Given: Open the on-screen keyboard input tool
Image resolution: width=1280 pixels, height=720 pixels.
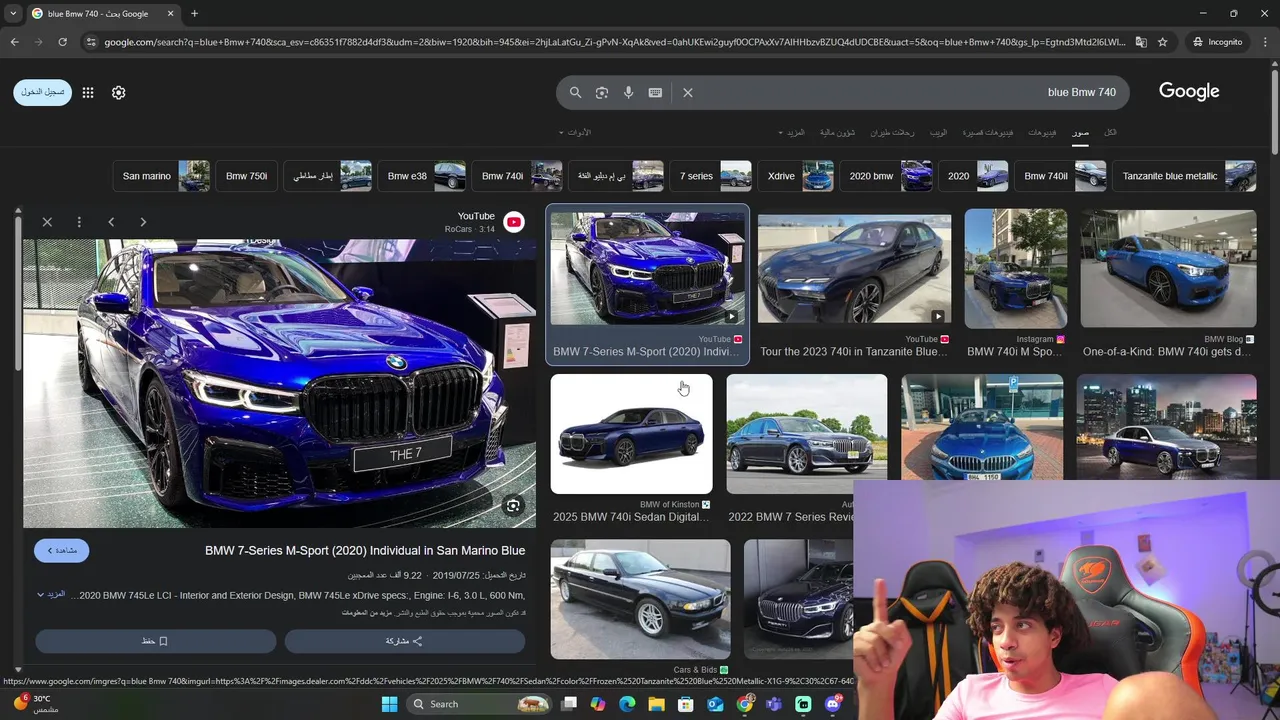Looking at the screenshot, I should point(655,92).
